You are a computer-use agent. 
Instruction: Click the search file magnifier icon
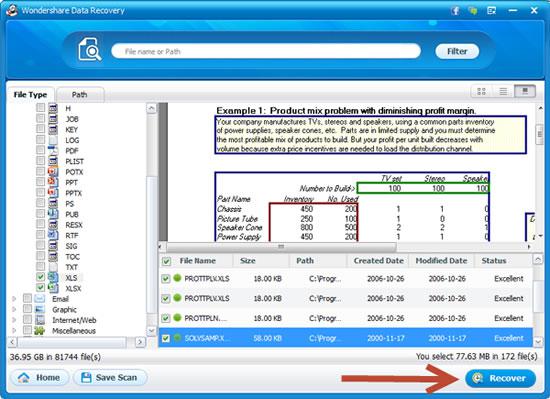point(89,50)
